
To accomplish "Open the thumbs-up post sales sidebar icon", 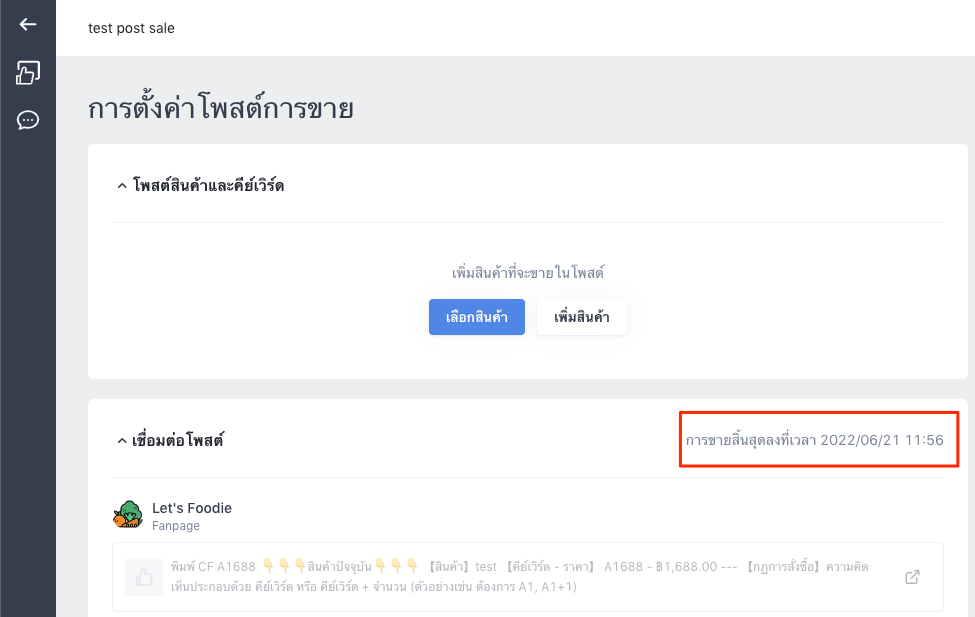I will click(27, 72).
